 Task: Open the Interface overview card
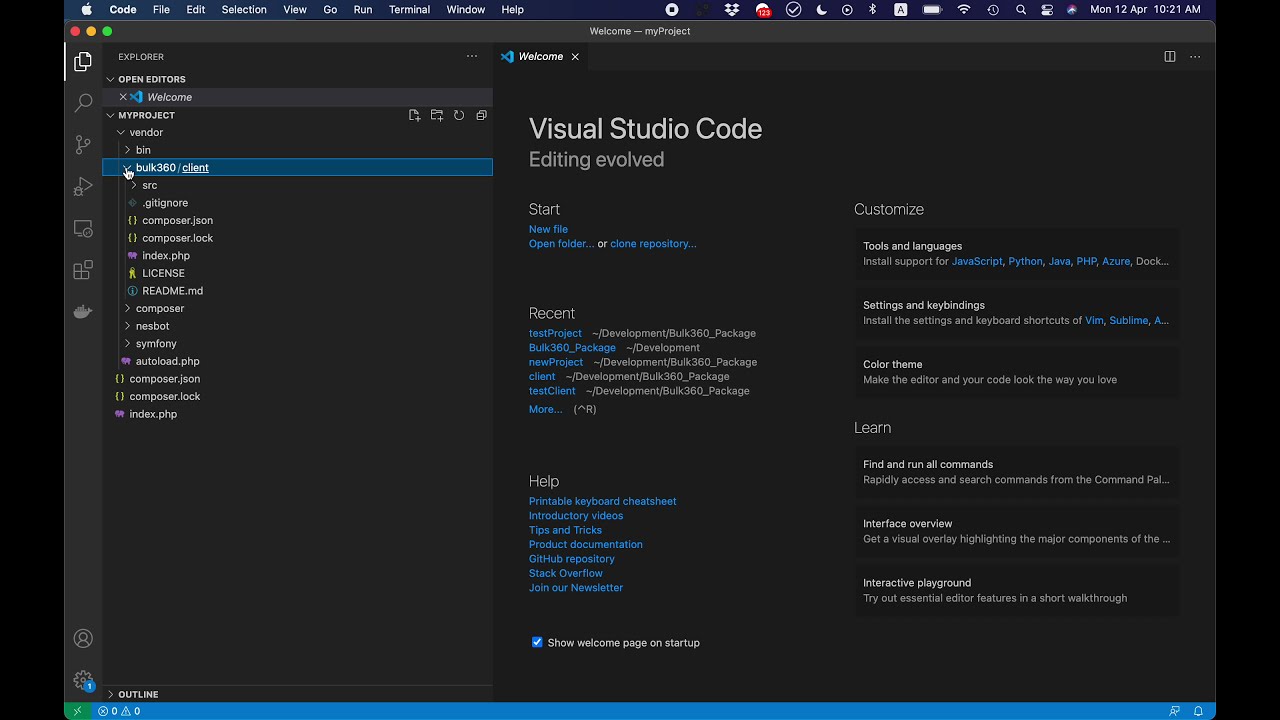(1016, 531)
